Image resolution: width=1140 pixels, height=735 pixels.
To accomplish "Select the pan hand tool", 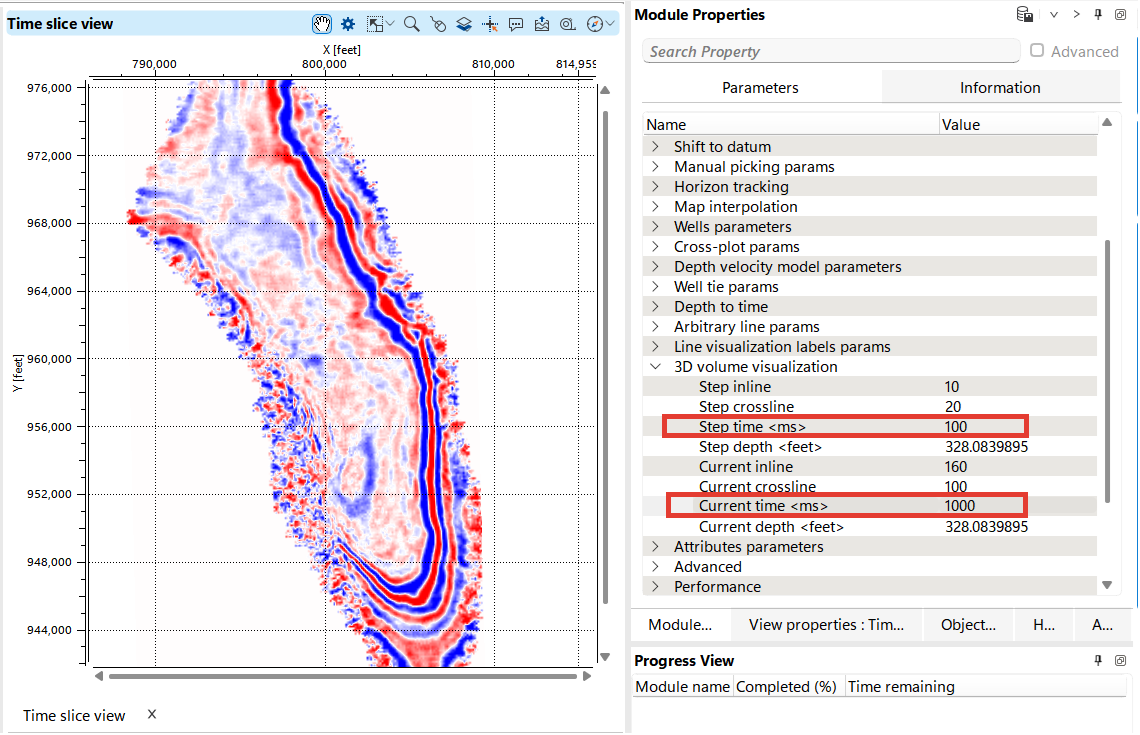I will coord(322,23).
